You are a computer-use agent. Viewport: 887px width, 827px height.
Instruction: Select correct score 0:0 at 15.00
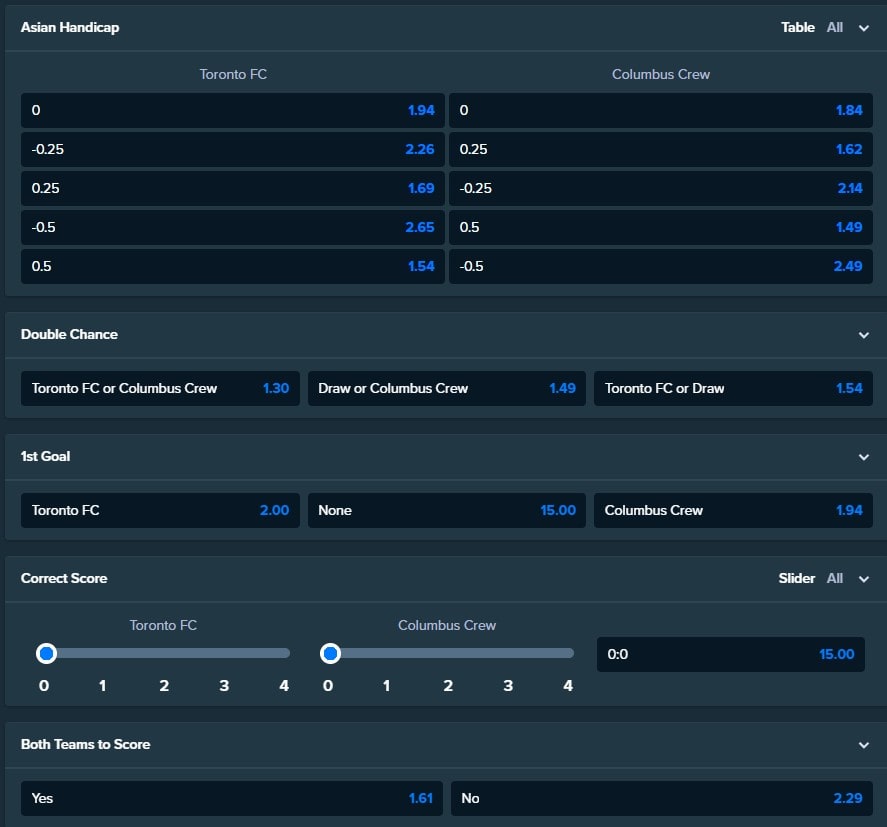[x=730, y=654]
